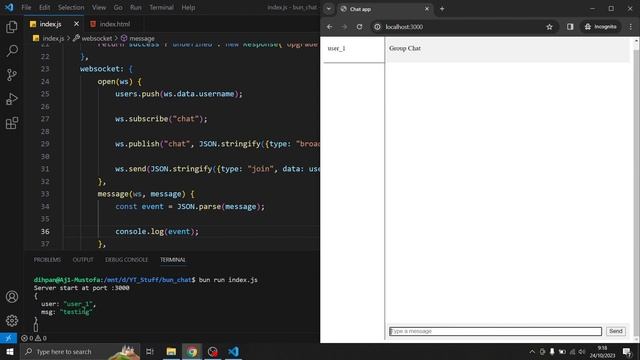
Task: Open the Go menu
Action: point(118,7)
